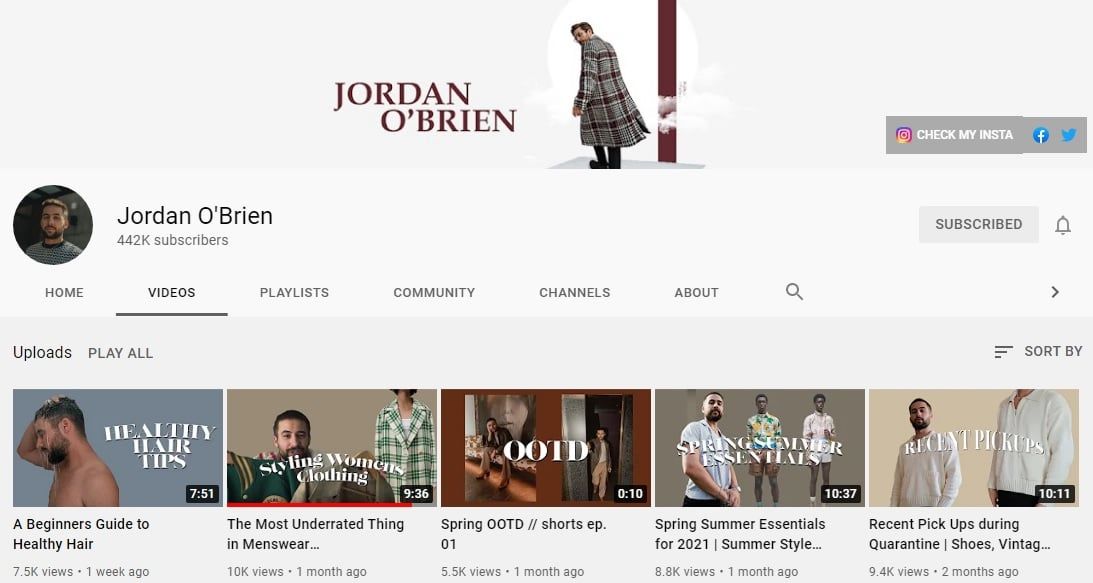
Task: Show more tabs with right chevron
Action: [x=1055, y=292]
